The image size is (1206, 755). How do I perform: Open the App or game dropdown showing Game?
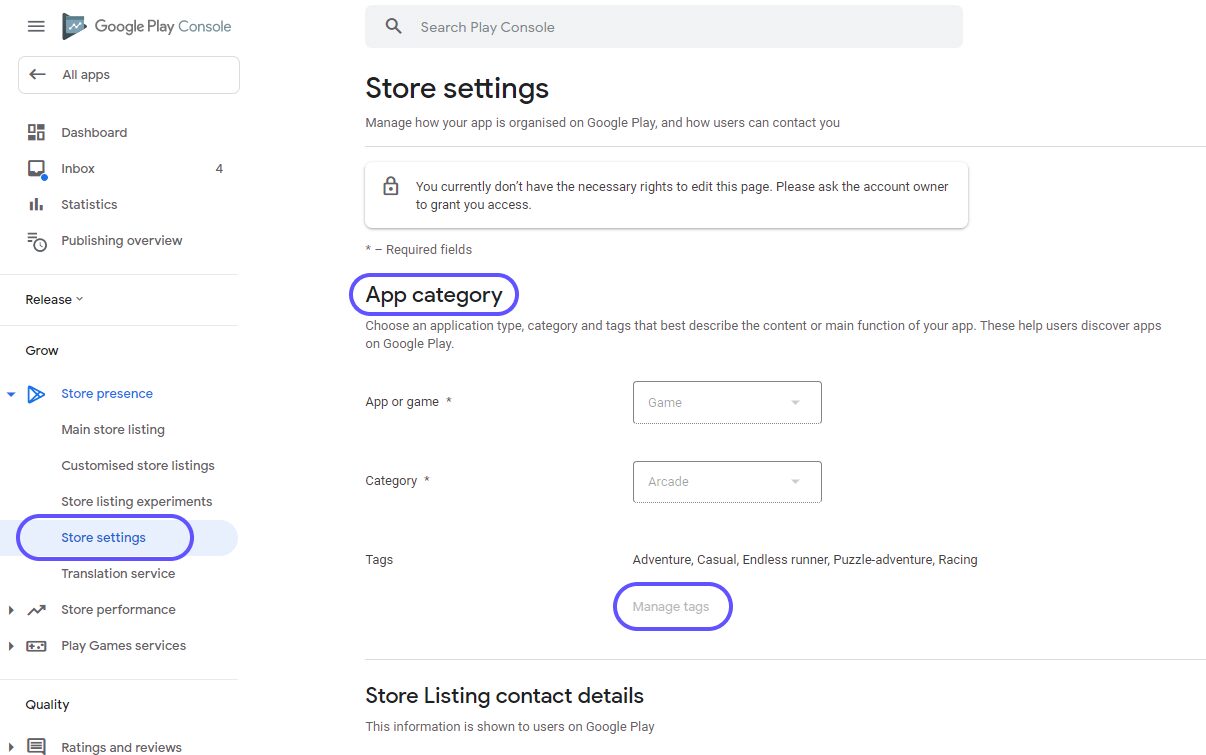point(726,402)
